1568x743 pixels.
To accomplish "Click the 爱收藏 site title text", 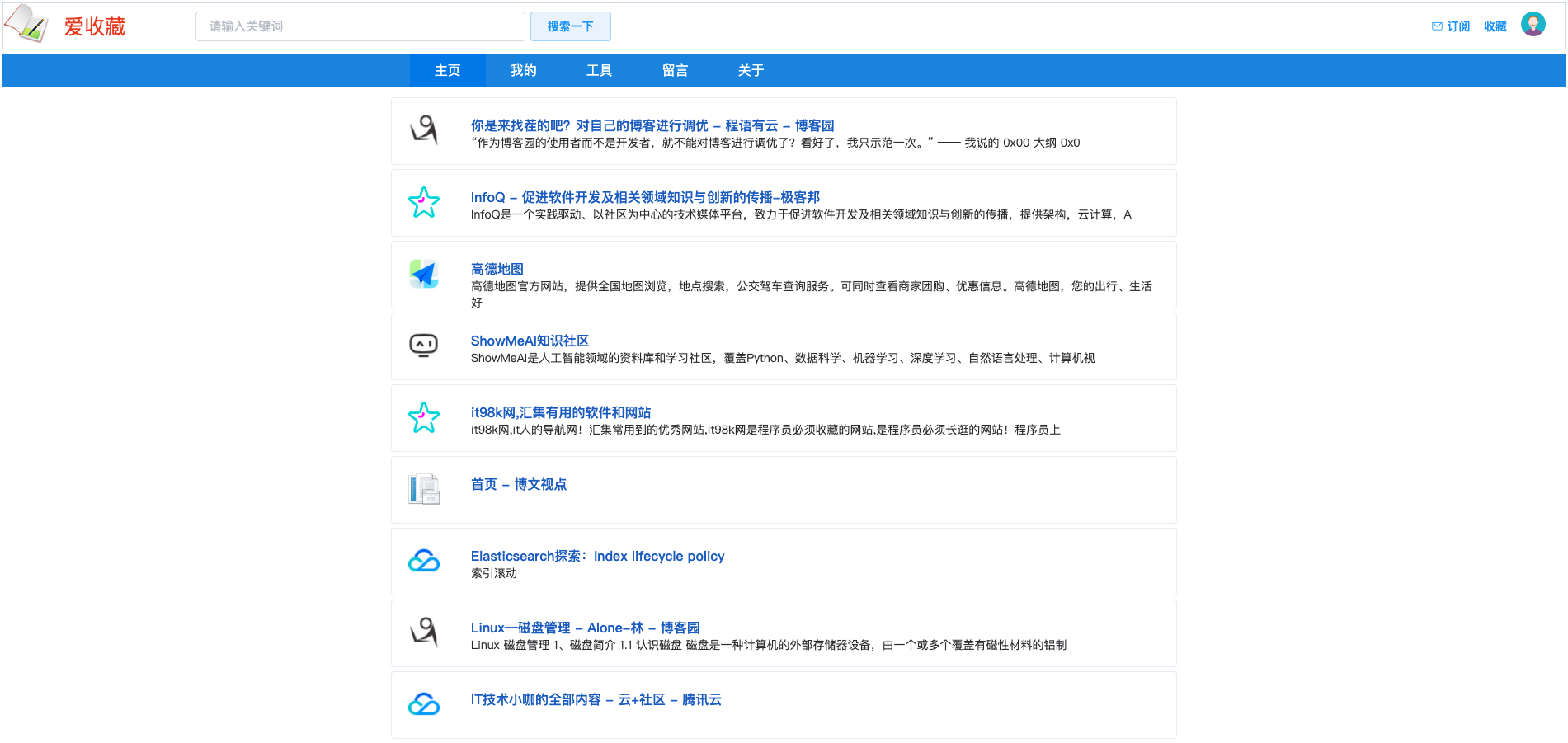I will pos(95,27).
